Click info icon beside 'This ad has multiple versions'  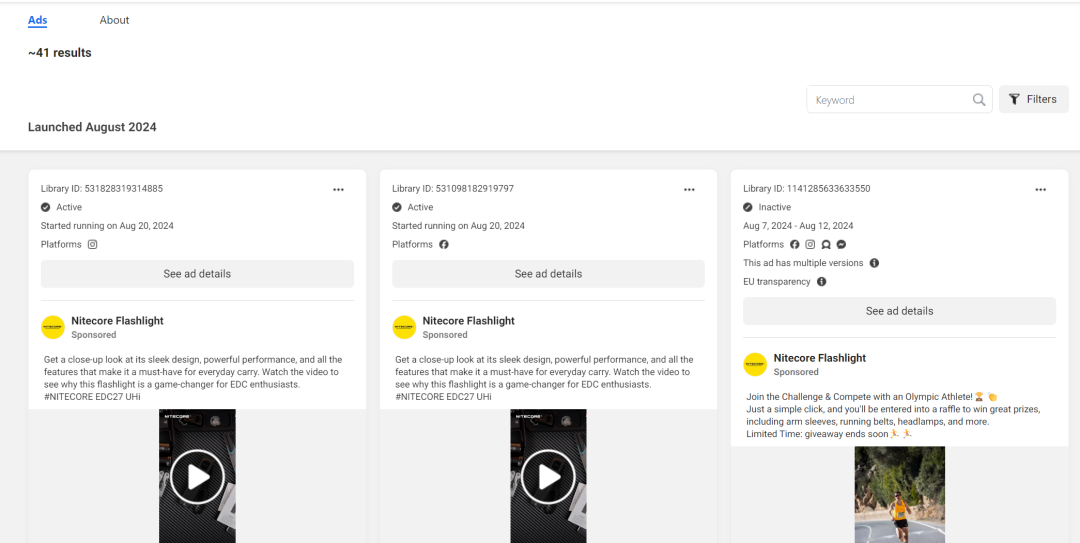tap(874, 263)
